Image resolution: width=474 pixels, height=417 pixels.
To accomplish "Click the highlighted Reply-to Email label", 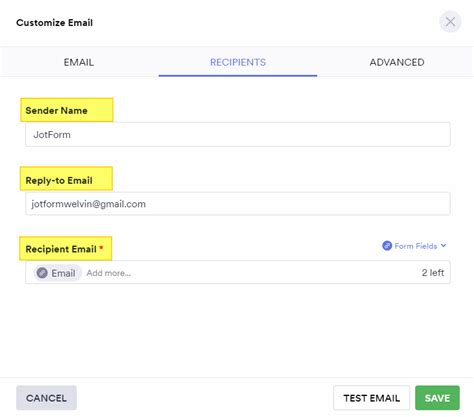I will point(59,180).
